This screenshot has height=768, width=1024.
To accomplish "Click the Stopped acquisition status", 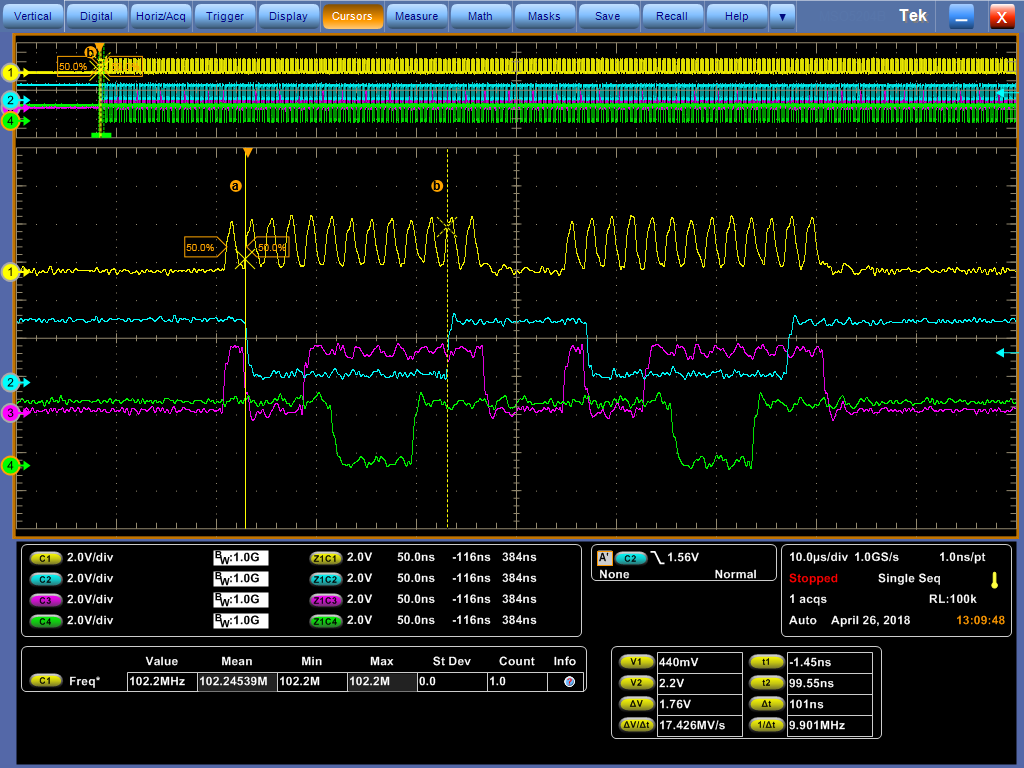I will coord(813,579).
